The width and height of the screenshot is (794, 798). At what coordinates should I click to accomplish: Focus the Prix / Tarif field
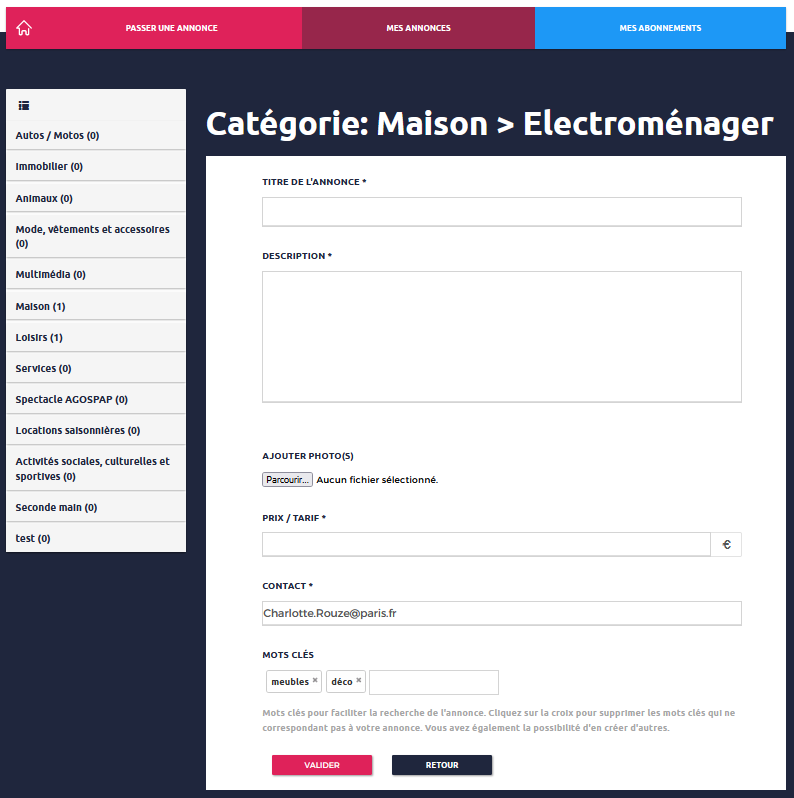pos(486,544)
